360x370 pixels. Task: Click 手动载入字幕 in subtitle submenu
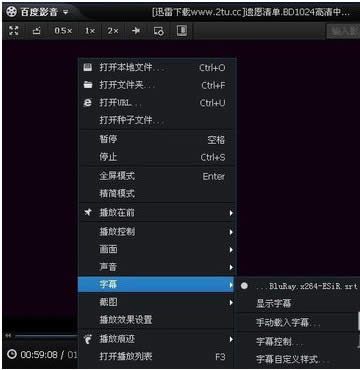pos(288,322)
